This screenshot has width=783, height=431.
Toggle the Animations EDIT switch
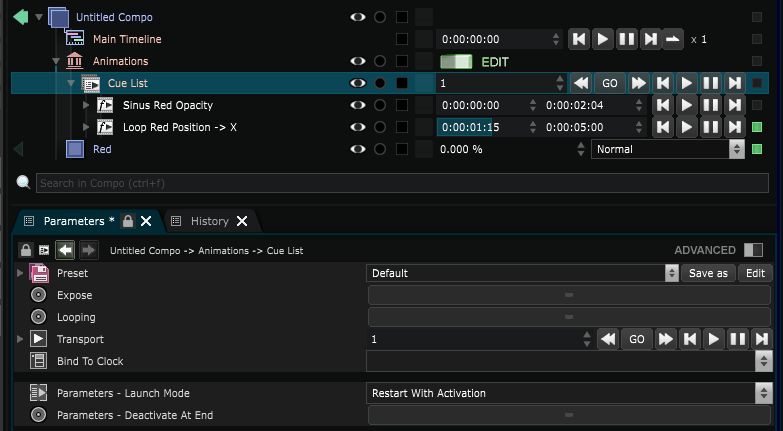coord(456,61)
